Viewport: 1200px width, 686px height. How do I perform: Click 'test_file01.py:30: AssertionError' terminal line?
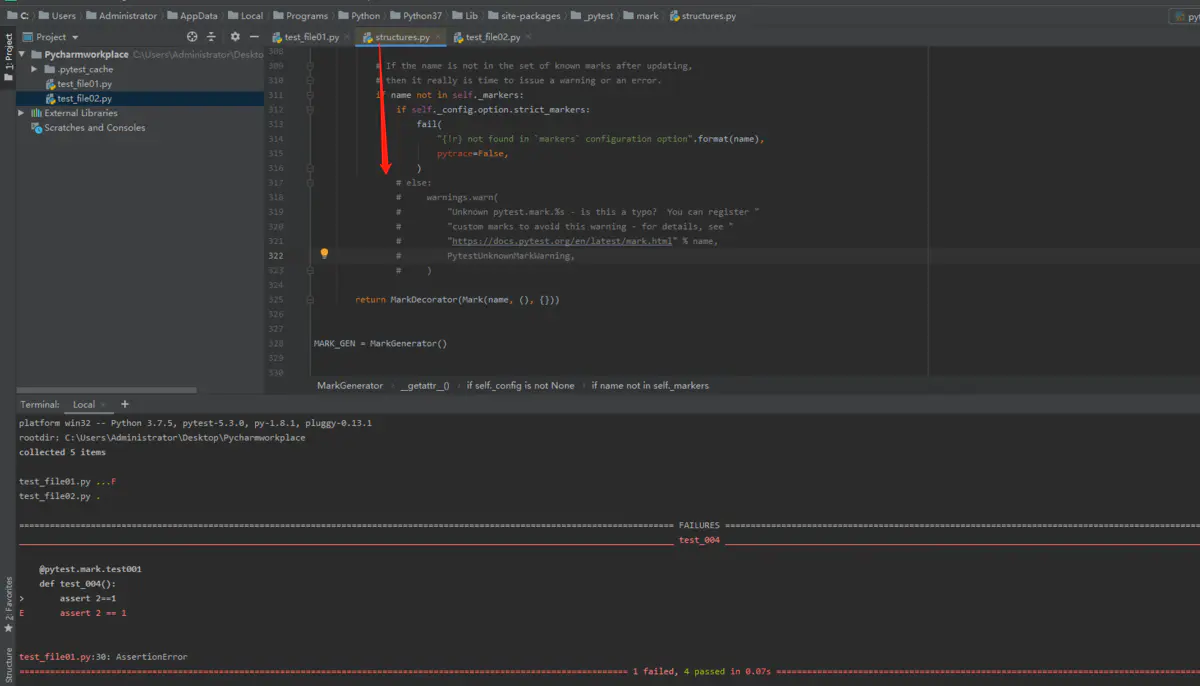click(x=103, y=657)
